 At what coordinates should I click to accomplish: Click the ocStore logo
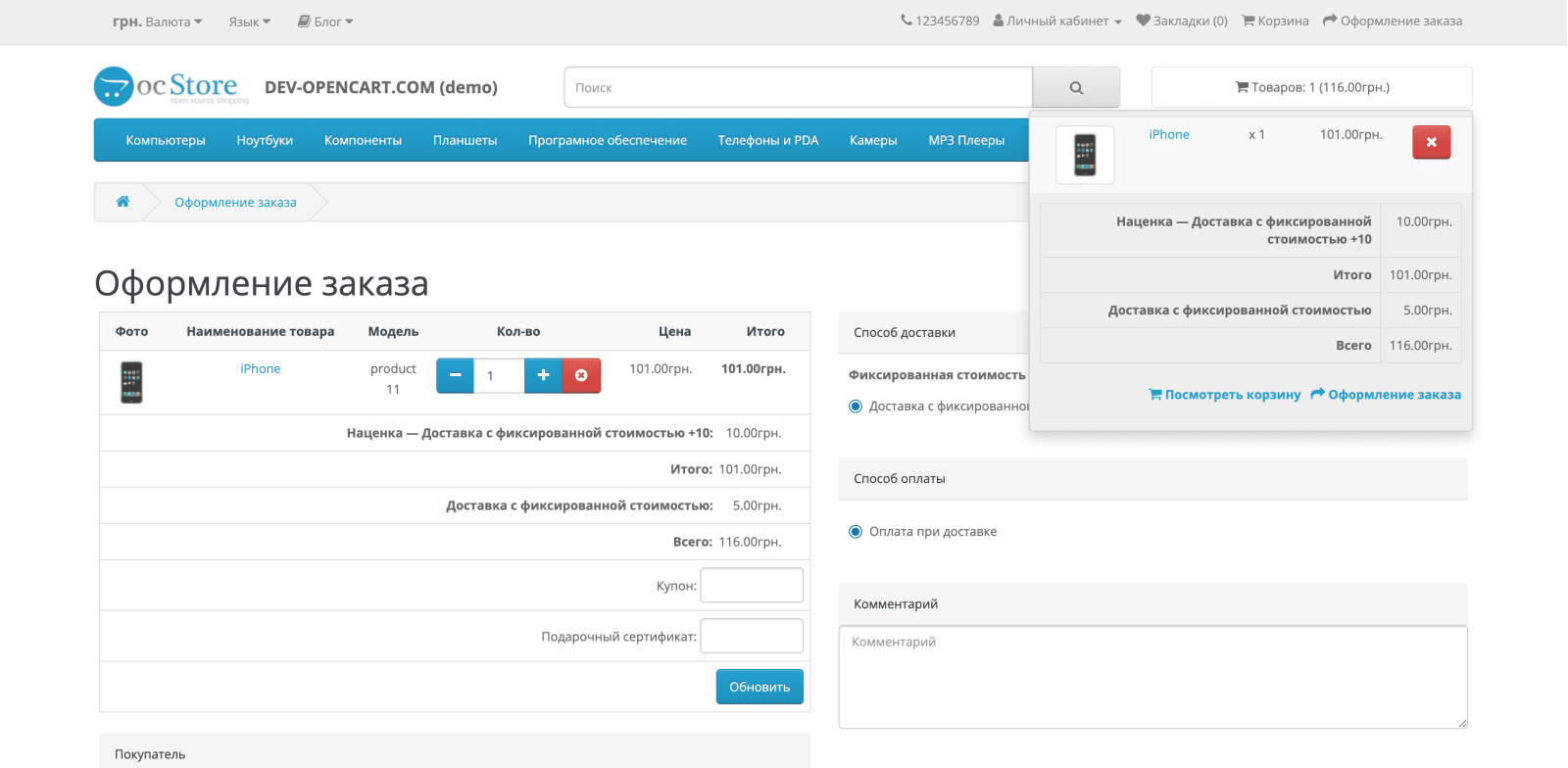pyautogui.click(x=171, y=86)
